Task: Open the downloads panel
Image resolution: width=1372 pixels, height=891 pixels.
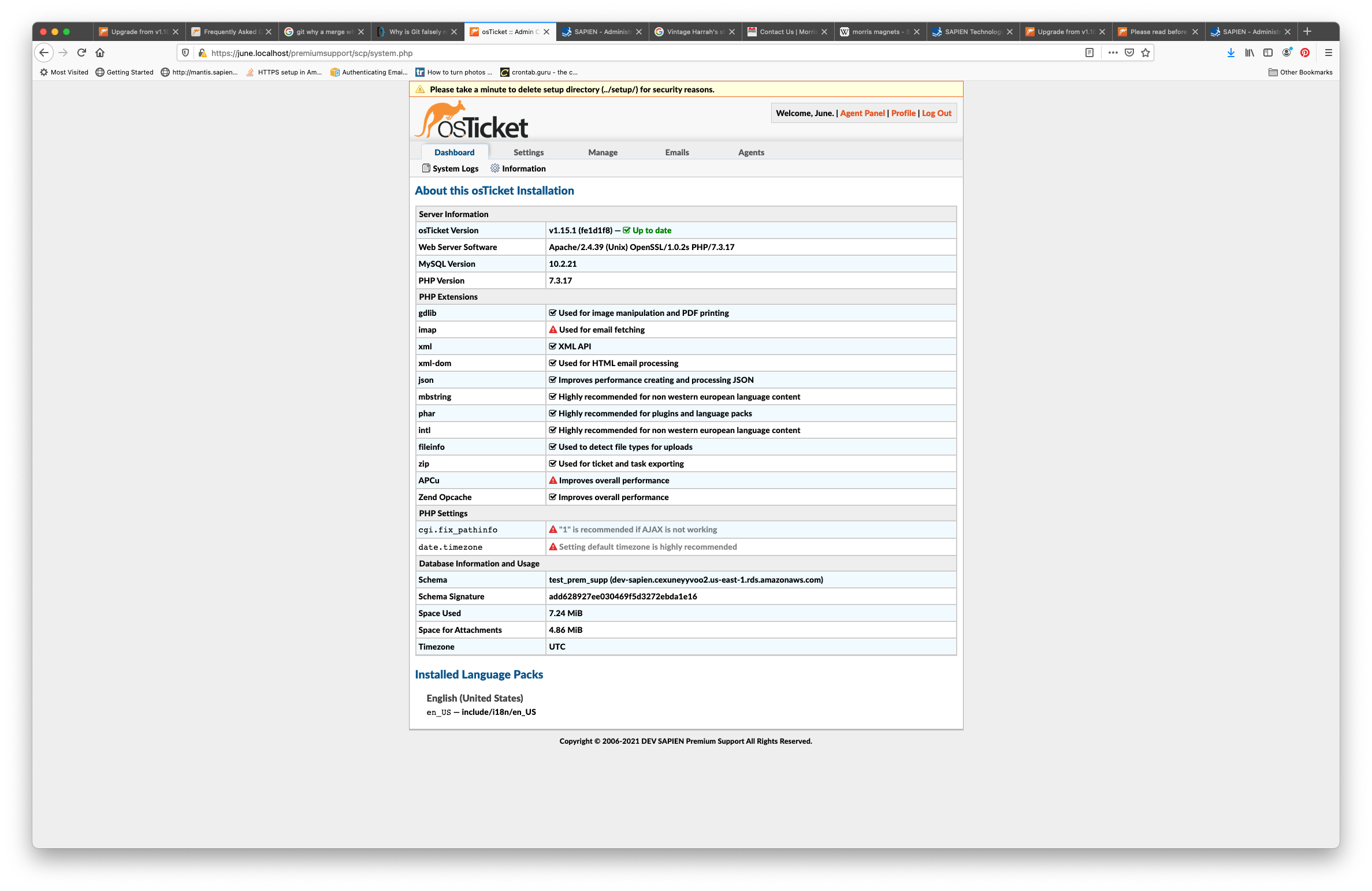Action: click(x=1230, y=53)
